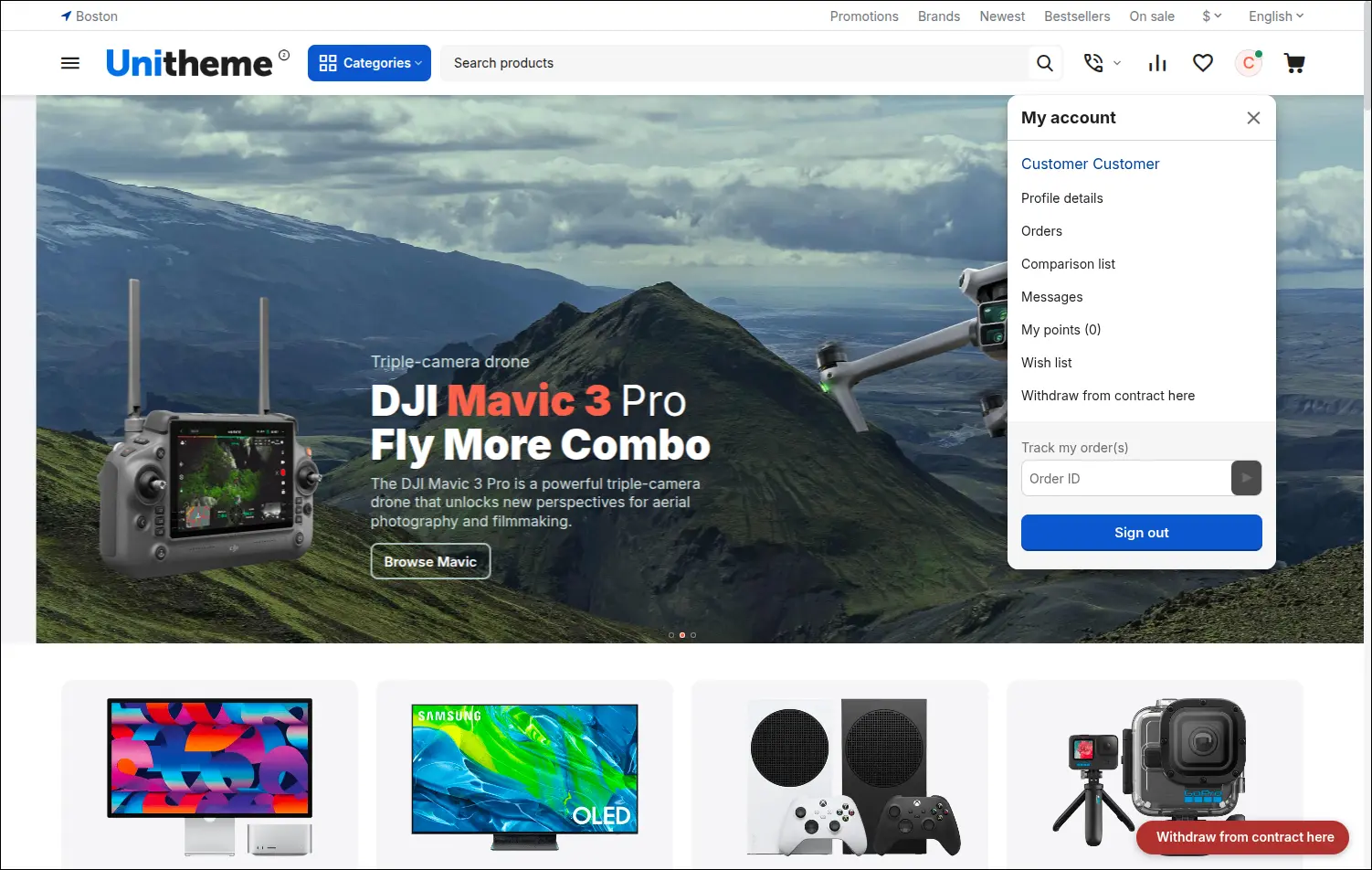Viewport: 1372px width, 870px height.
Task: Focus the Search products field
Action: tap(734, 63)
